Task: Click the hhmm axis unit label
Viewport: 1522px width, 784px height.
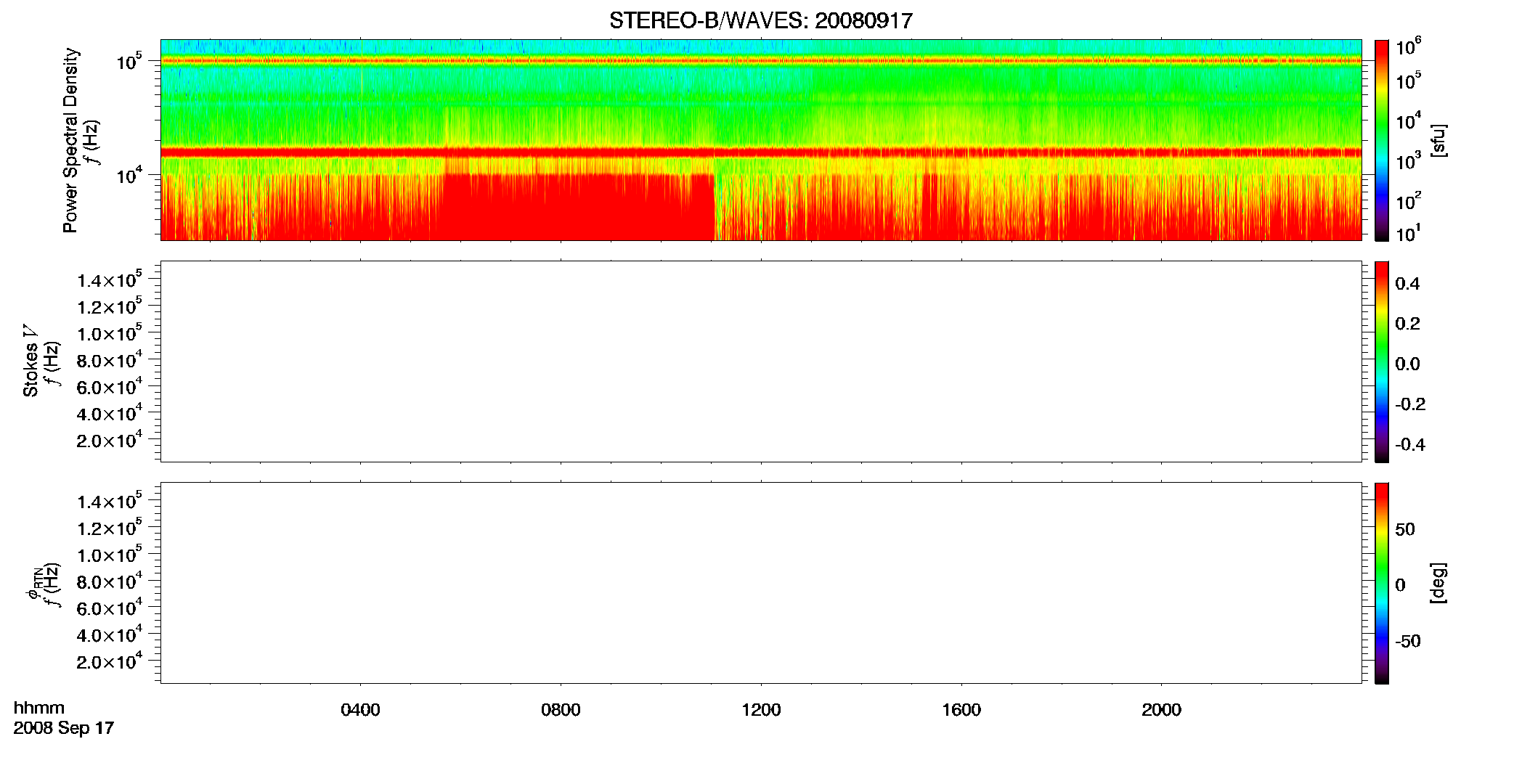Action: click(39, 708)
